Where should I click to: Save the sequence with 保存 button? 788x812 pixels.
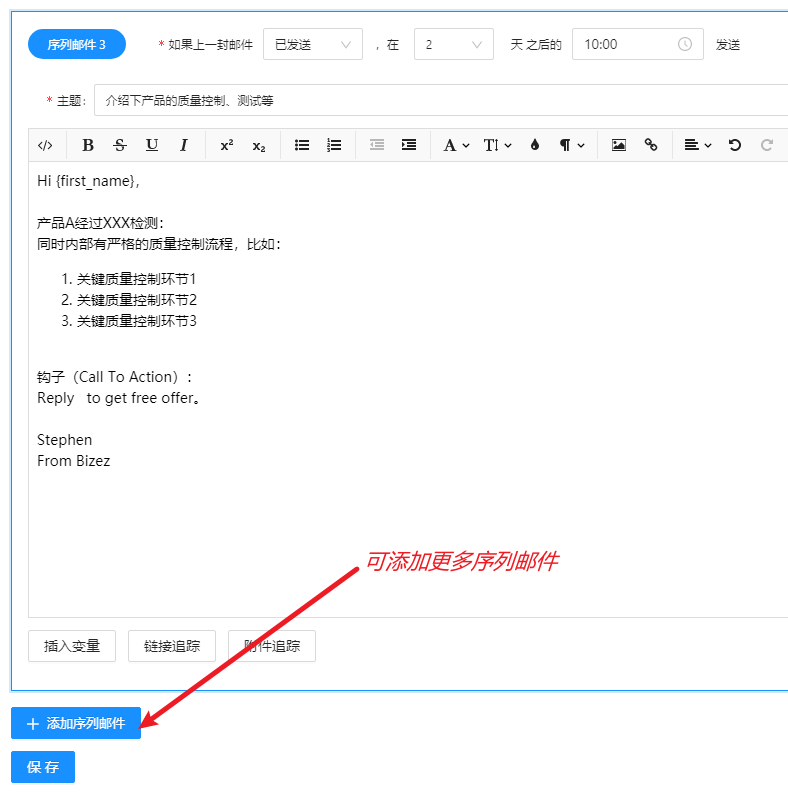click(x=43, y=767)
